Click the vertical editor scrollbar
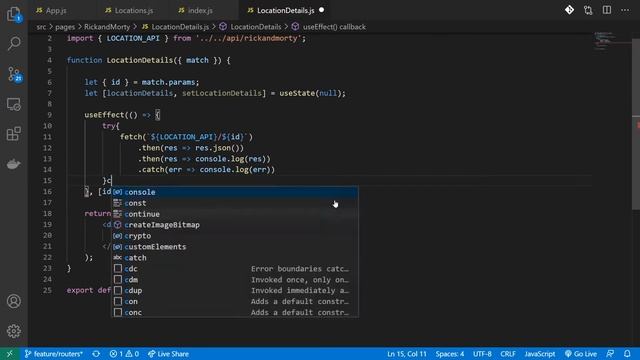 click(636, 124)
